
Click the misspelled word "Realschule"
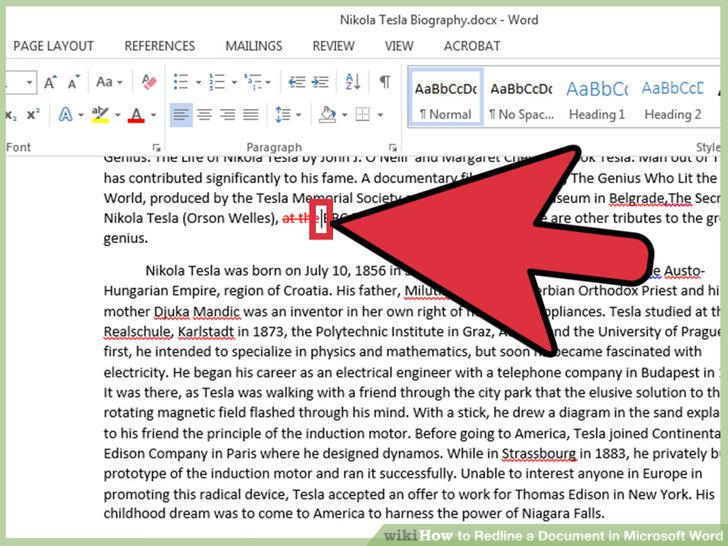coord(137,332)
